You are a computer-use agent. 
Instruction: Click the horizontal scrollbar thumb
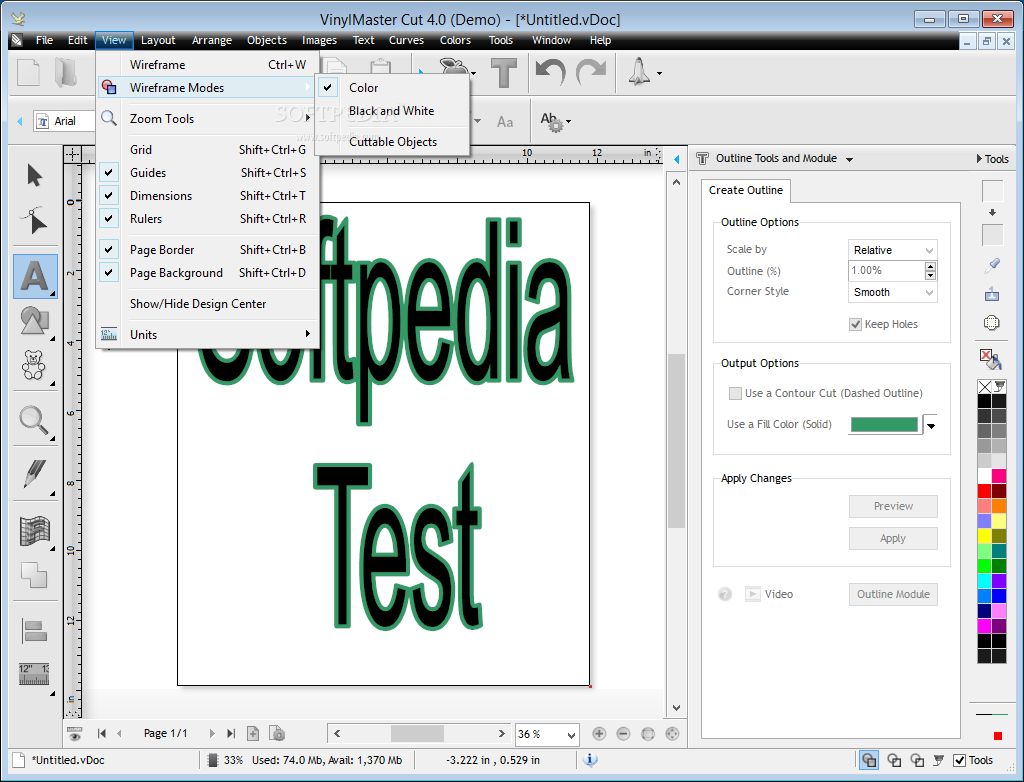417,734
